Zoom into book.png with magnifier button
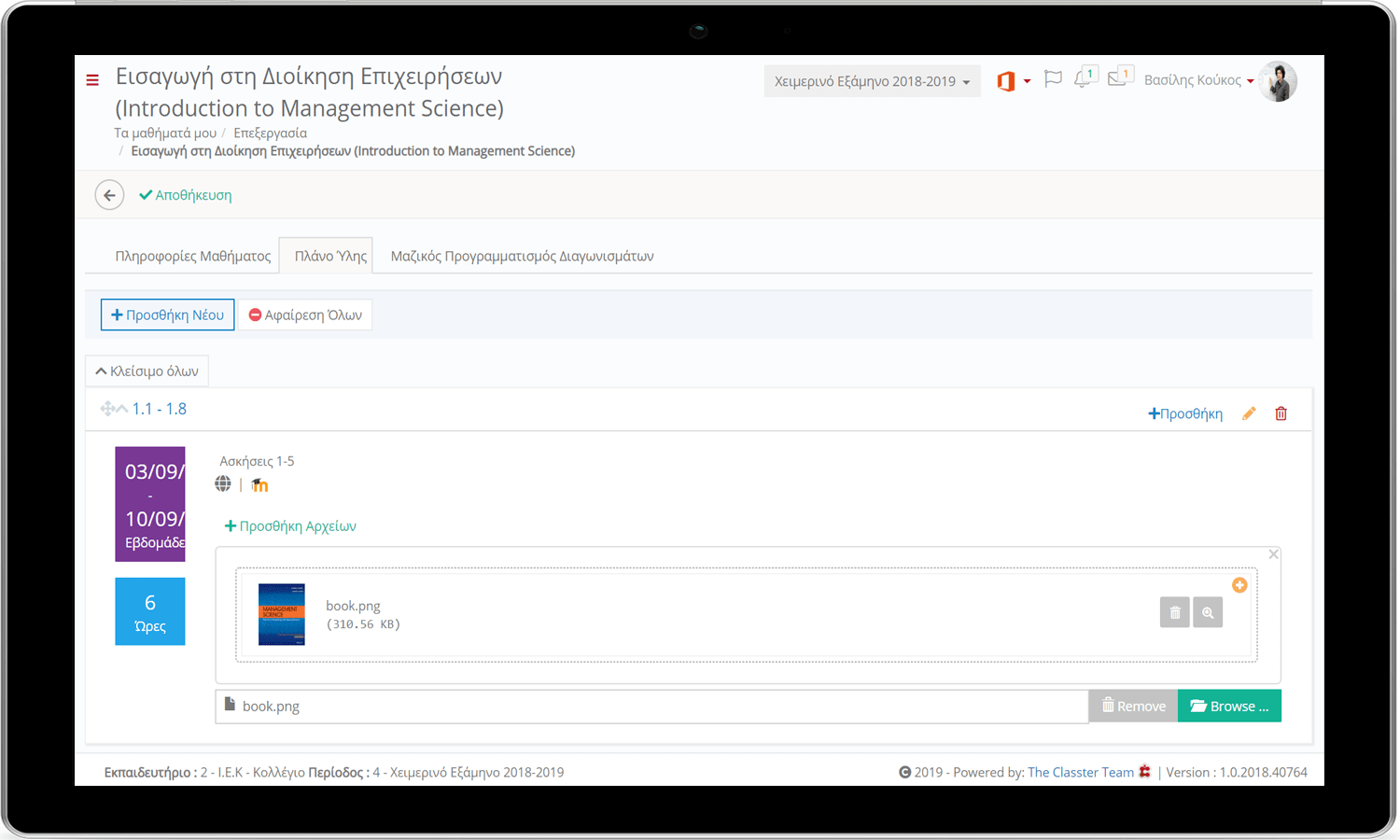The image size is (1400, 840). pos(1208,612)
